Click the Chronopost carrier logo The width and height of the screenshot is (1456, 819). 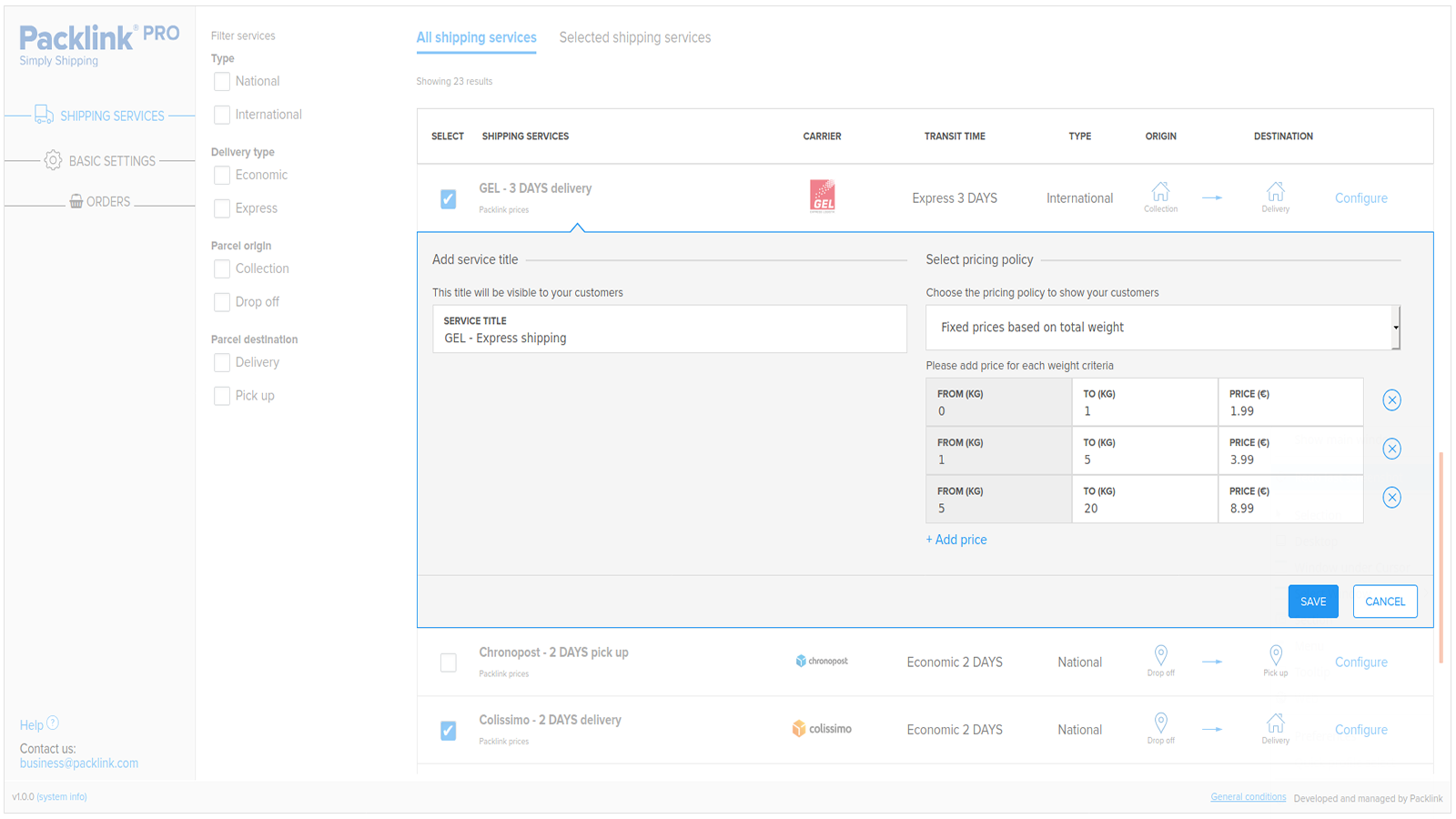(821, 660)
